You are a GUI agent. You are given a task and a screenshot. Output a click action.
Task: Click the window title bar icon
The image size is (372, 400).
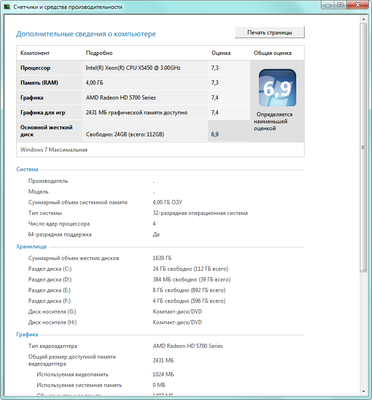point(7,7)
